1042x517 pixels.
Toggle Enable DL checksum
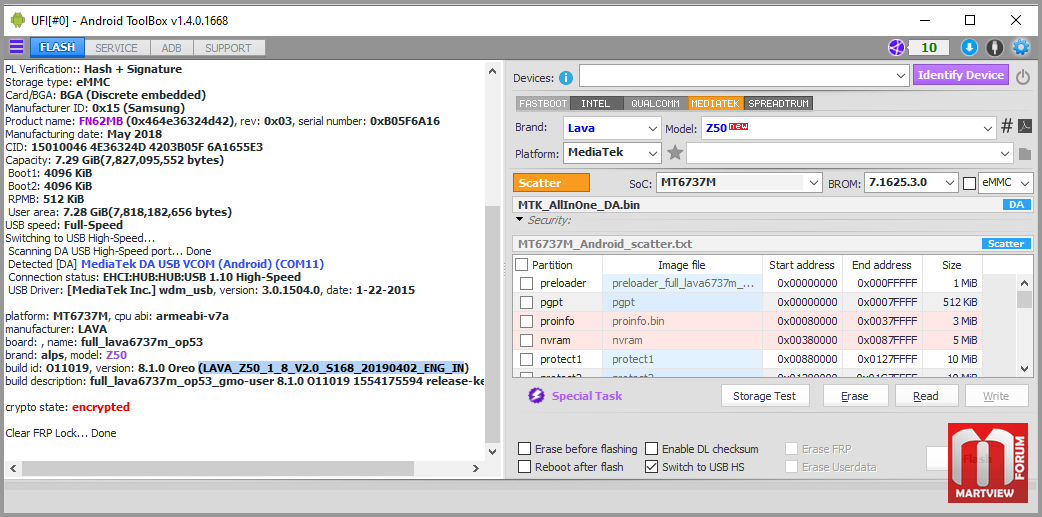[x=651, y=449]
